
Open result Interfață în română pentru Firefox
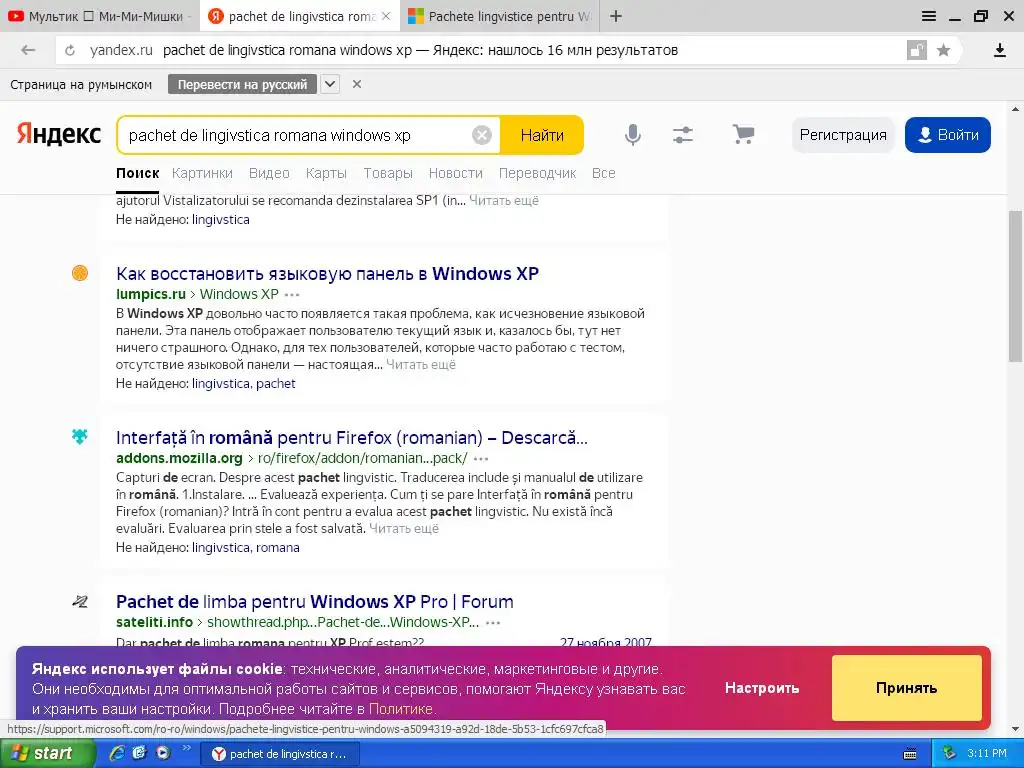[x=351, y=438]
